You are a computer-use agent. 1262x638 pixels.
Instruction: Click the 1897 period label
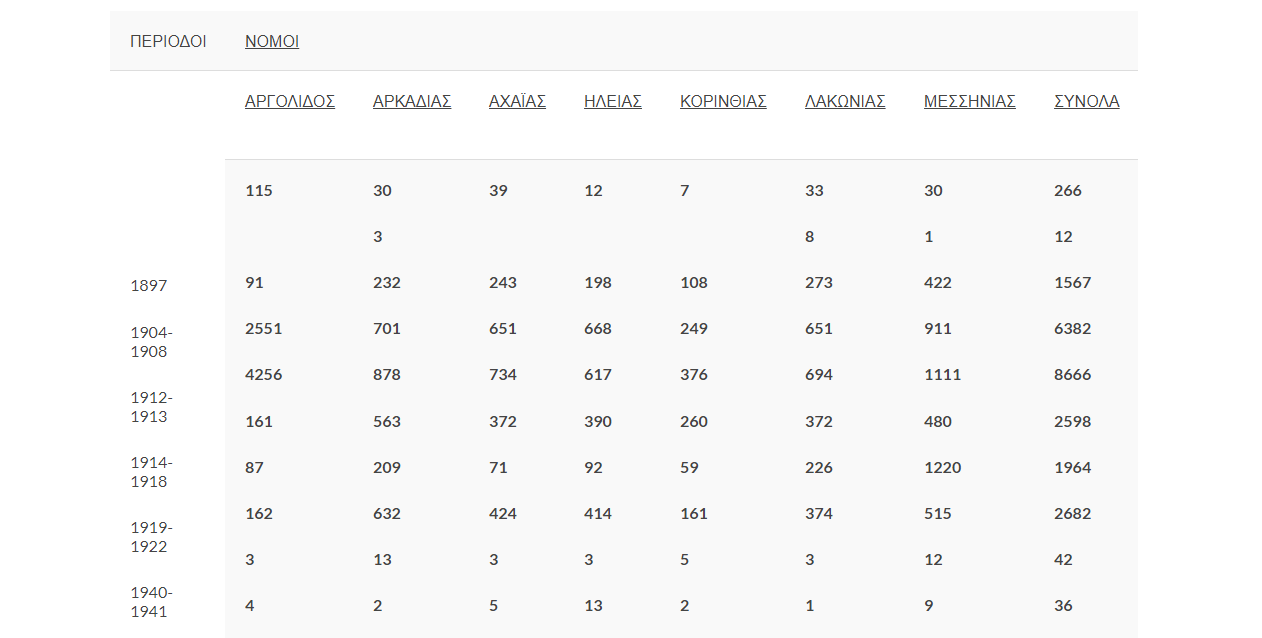coord(149,286)
